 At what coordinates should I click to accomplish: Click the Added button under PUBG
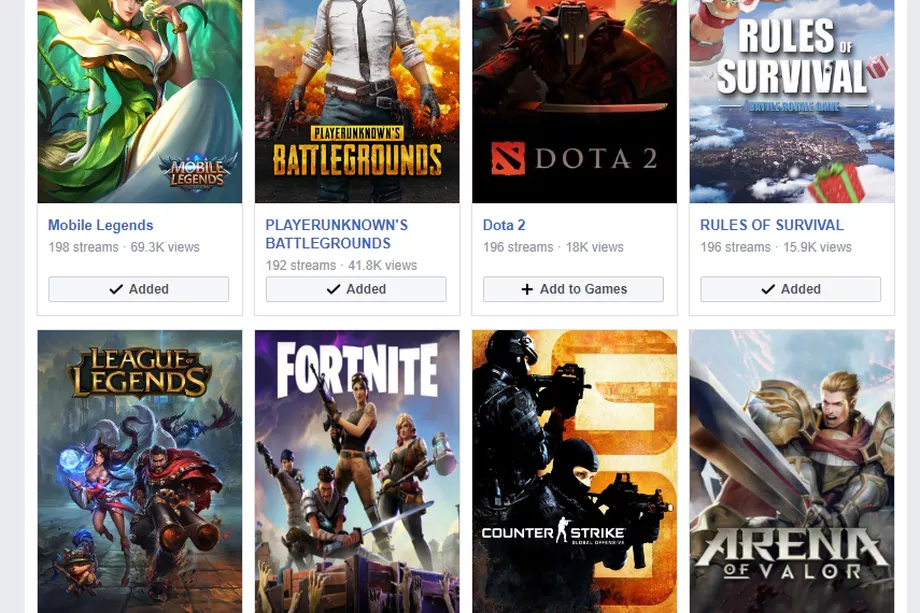click(x=356, y=289)
